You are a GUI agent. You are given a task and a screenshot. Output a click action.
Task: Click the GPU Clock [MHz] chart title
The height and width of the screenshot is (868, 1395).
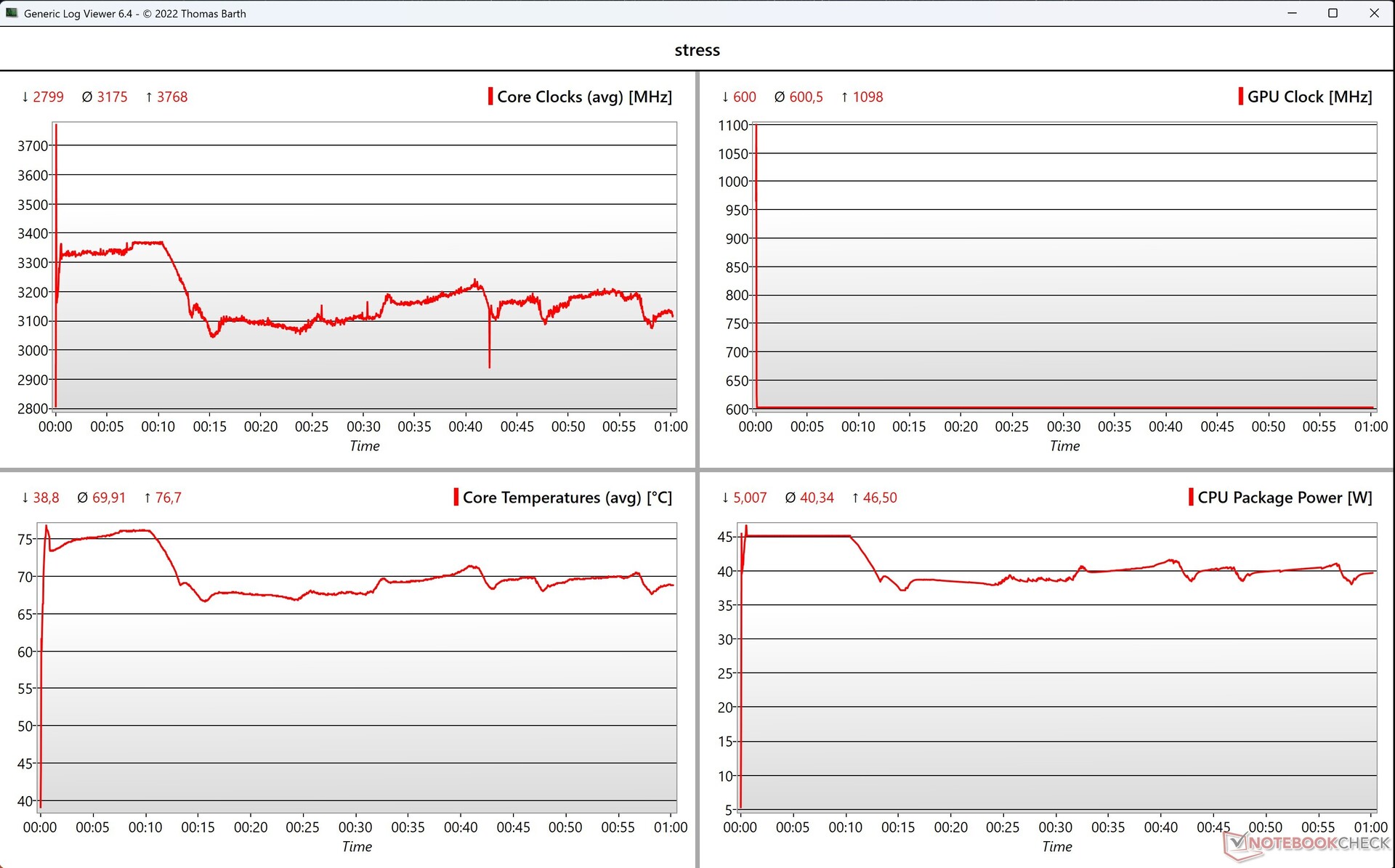tap(1309, 97)
